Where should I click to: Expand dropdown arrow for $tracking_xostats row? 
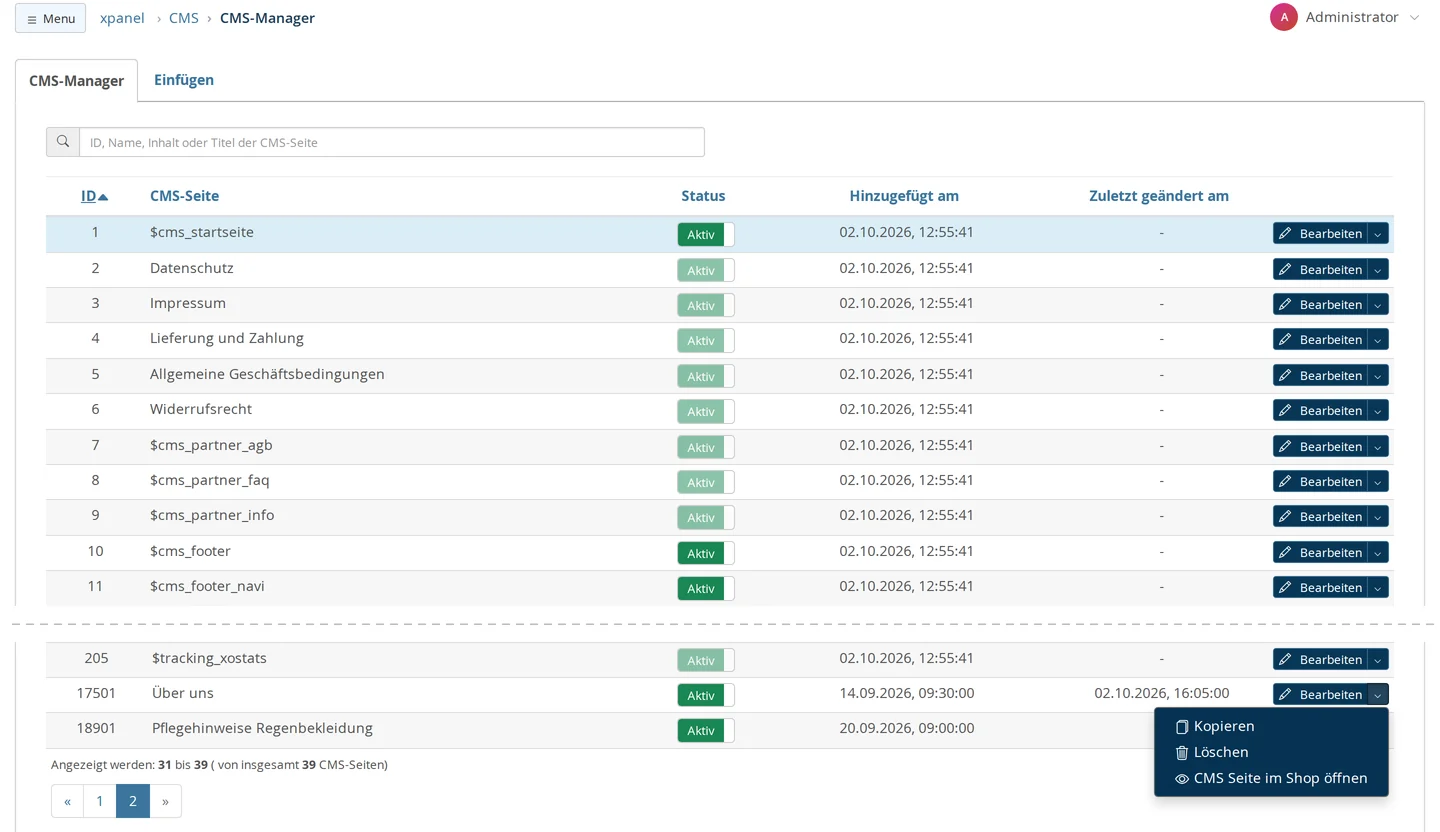(x=1378, y=660)
